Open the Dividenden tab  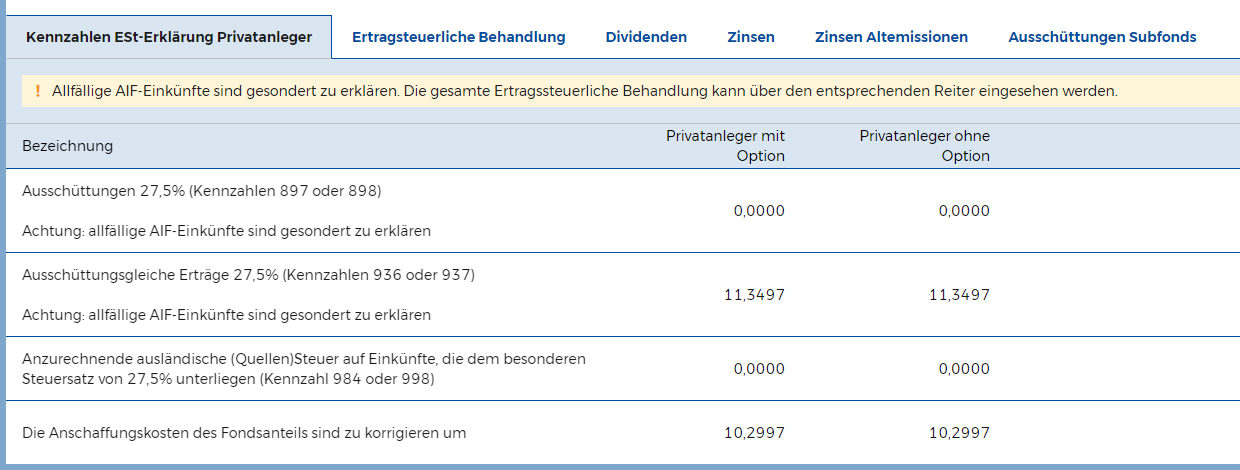646,37
